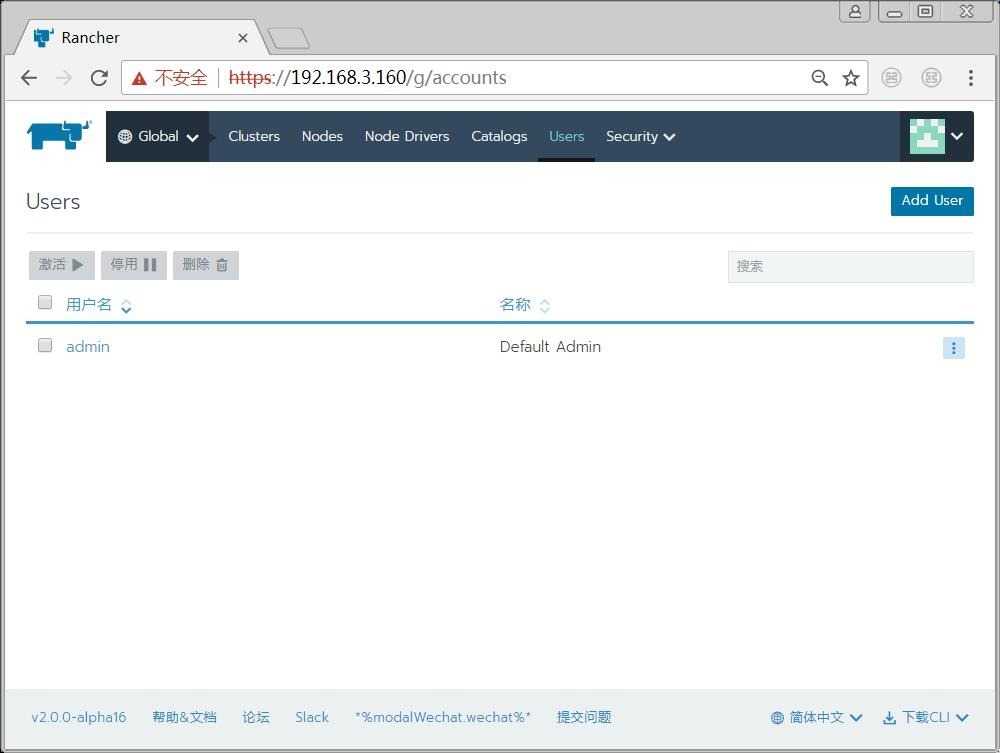Click the 删除 delete button
Viewport: 1000px width, 753px height.
(205, 265)
